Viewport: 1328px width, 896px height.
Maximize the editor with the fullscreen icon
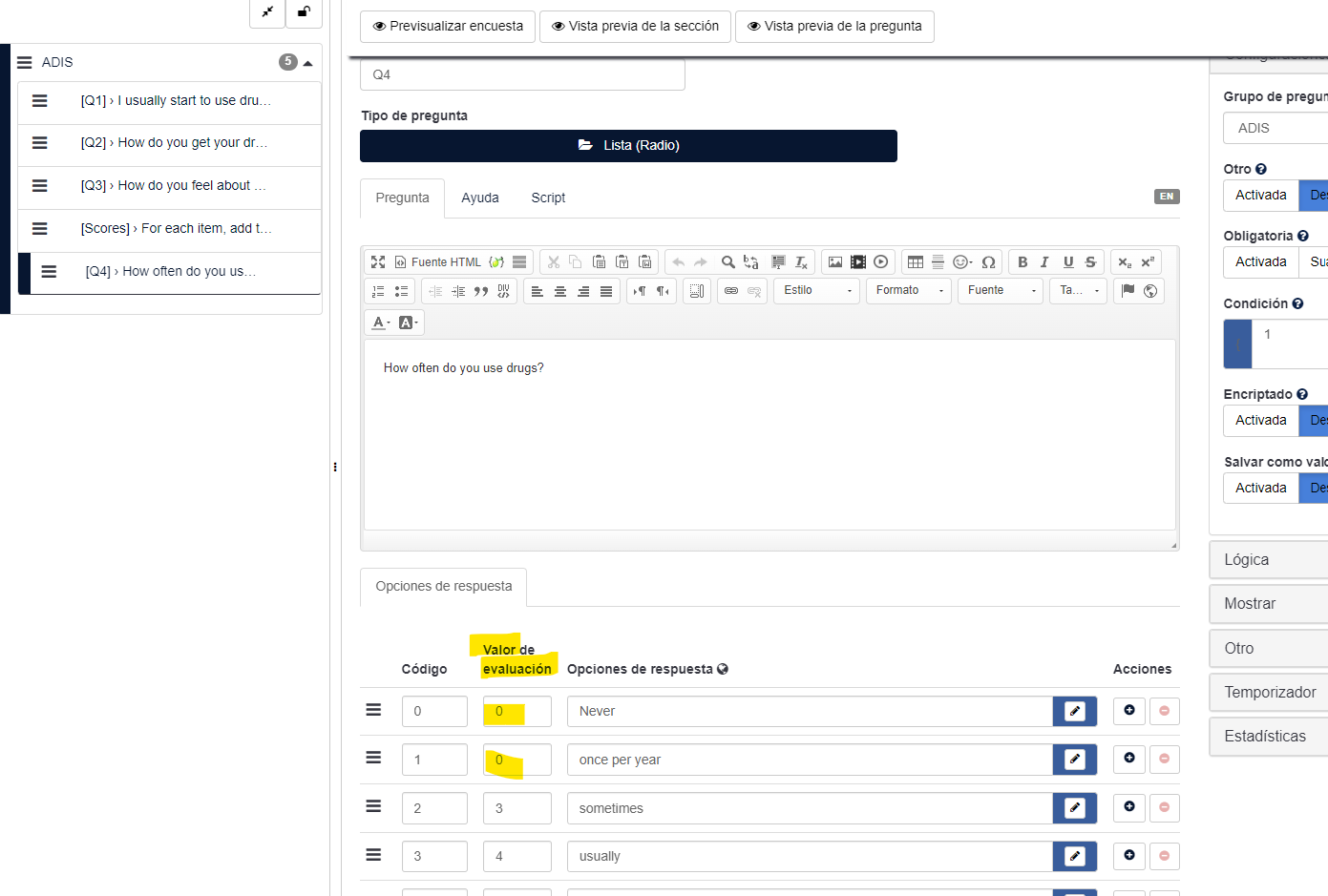click(x=378, y=262)
